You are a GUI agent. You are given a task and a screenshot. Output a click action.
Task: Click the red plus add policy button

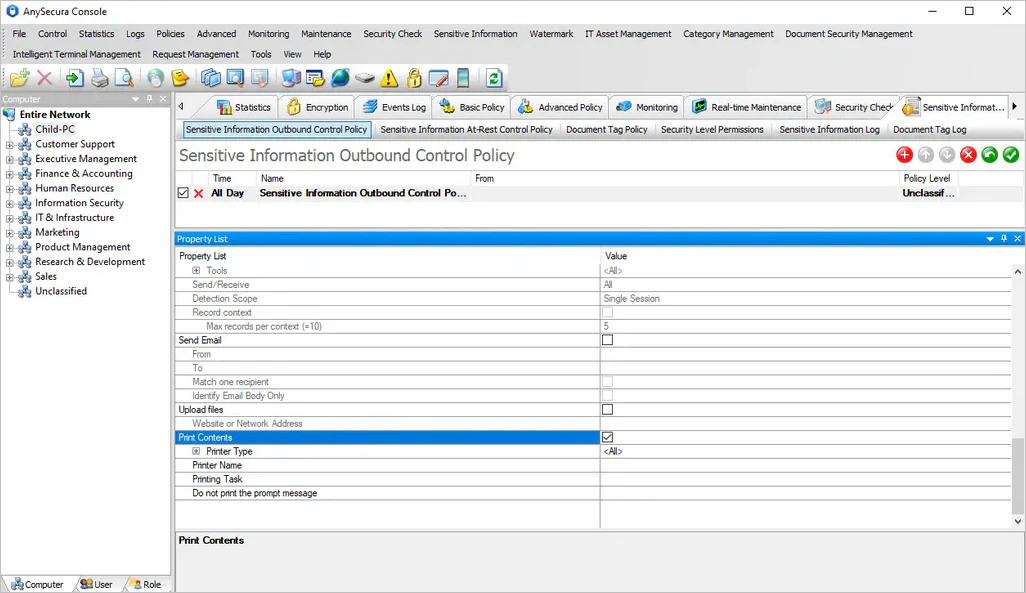[x=904, y=155]
